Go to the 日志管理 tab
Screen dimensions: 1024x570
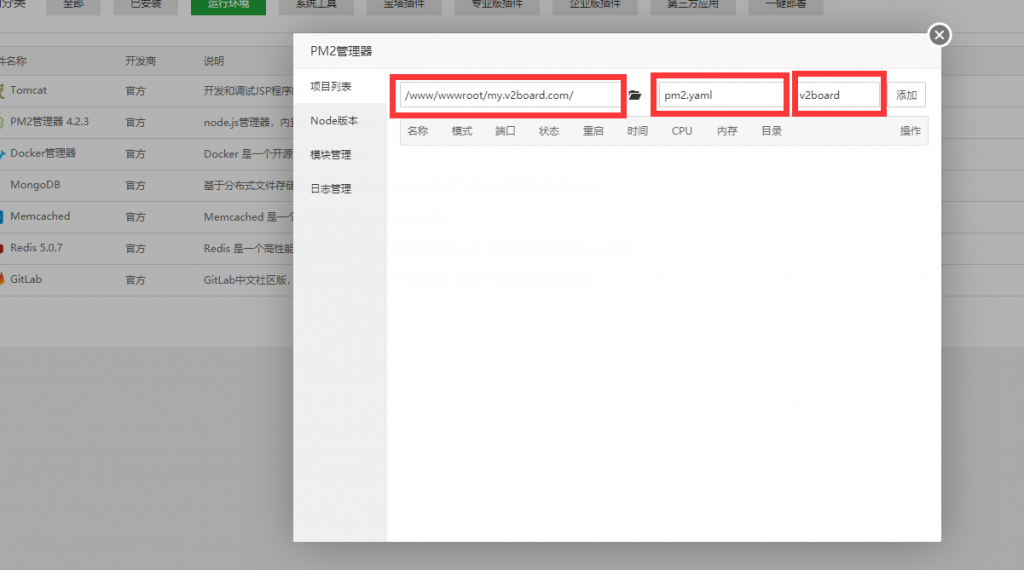(330, 189)
